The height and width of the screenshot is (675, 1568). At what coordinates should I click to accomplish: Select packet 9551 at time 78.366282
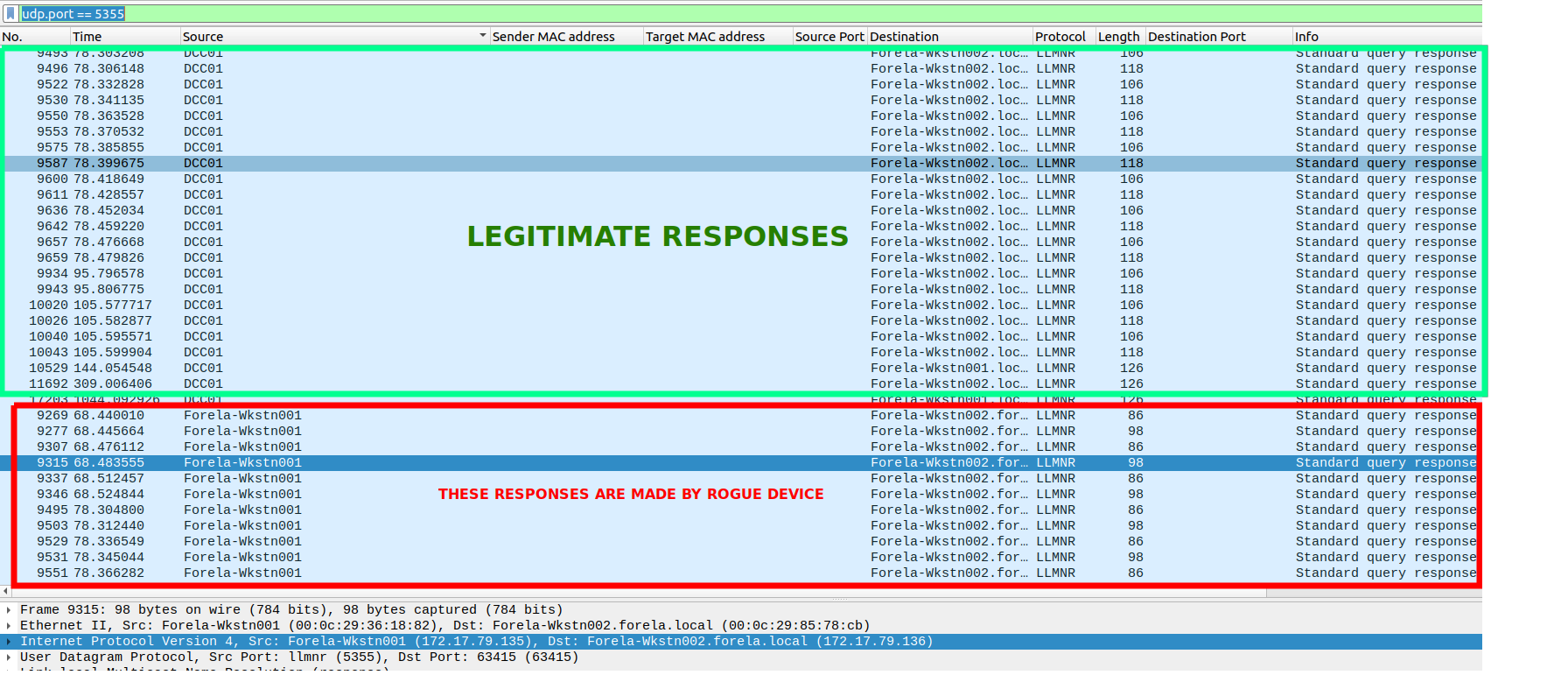pyautogui.click(x=525, y=573)
